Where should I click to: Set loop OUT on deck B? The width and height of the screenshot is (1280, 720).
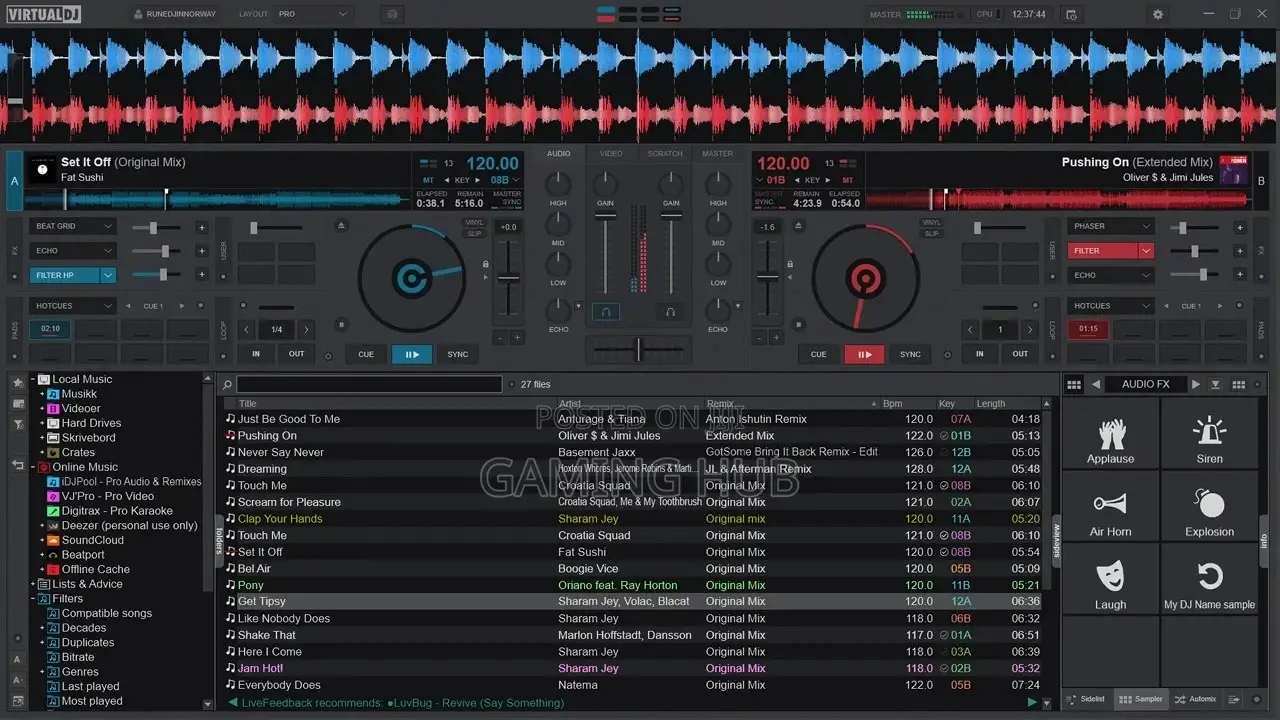[x=1020, y=353]
